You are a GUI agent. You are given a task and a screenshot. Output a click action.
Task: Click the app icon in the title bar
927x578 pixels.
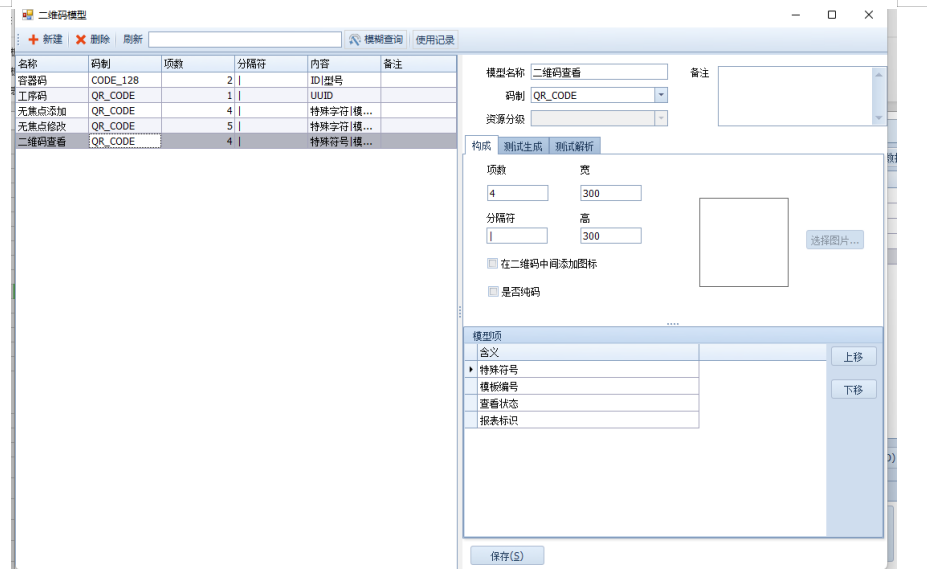click(27, 14)
